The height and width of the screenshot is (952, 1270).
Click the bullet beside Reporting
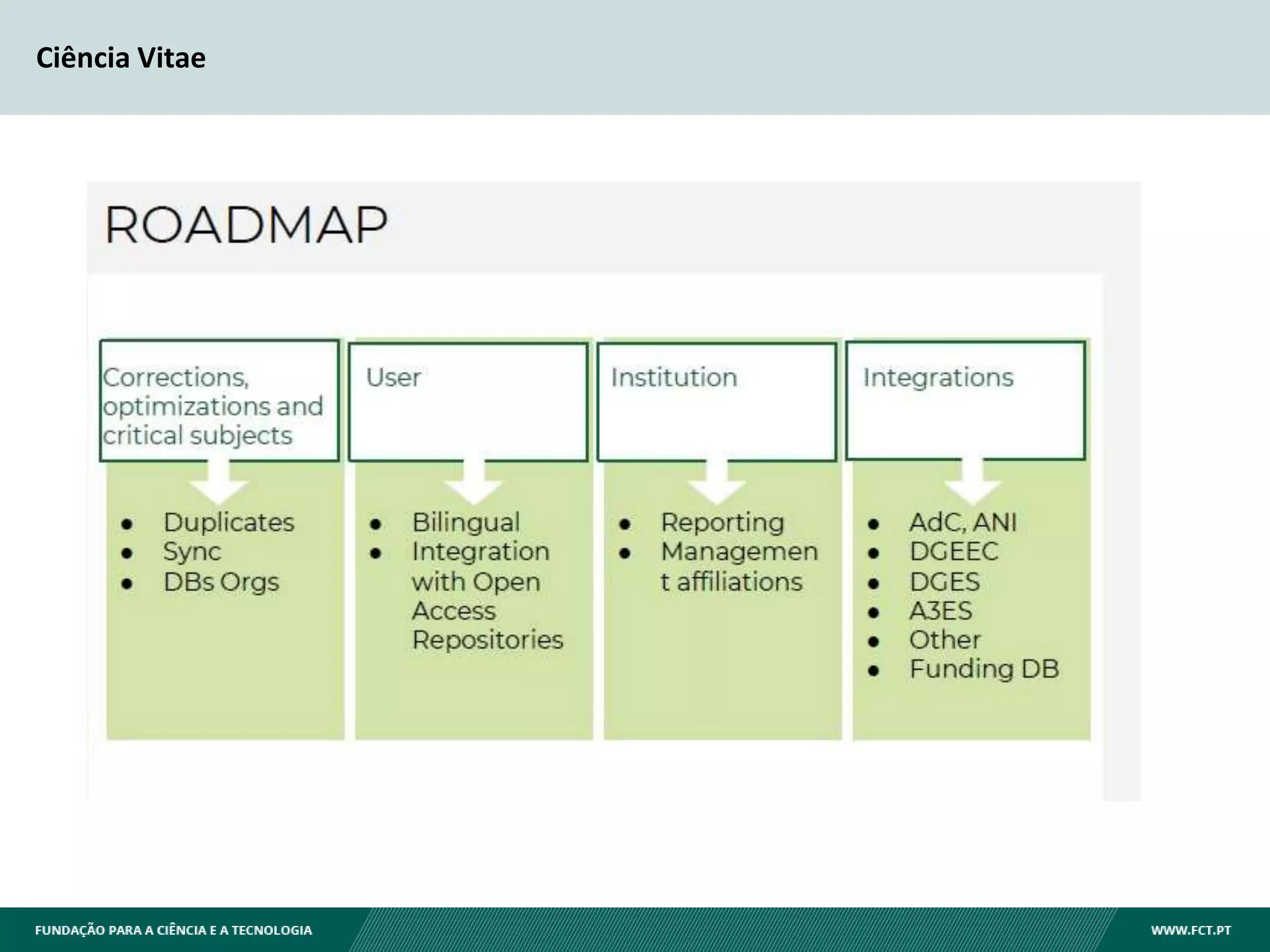click(x=624, y=524)
